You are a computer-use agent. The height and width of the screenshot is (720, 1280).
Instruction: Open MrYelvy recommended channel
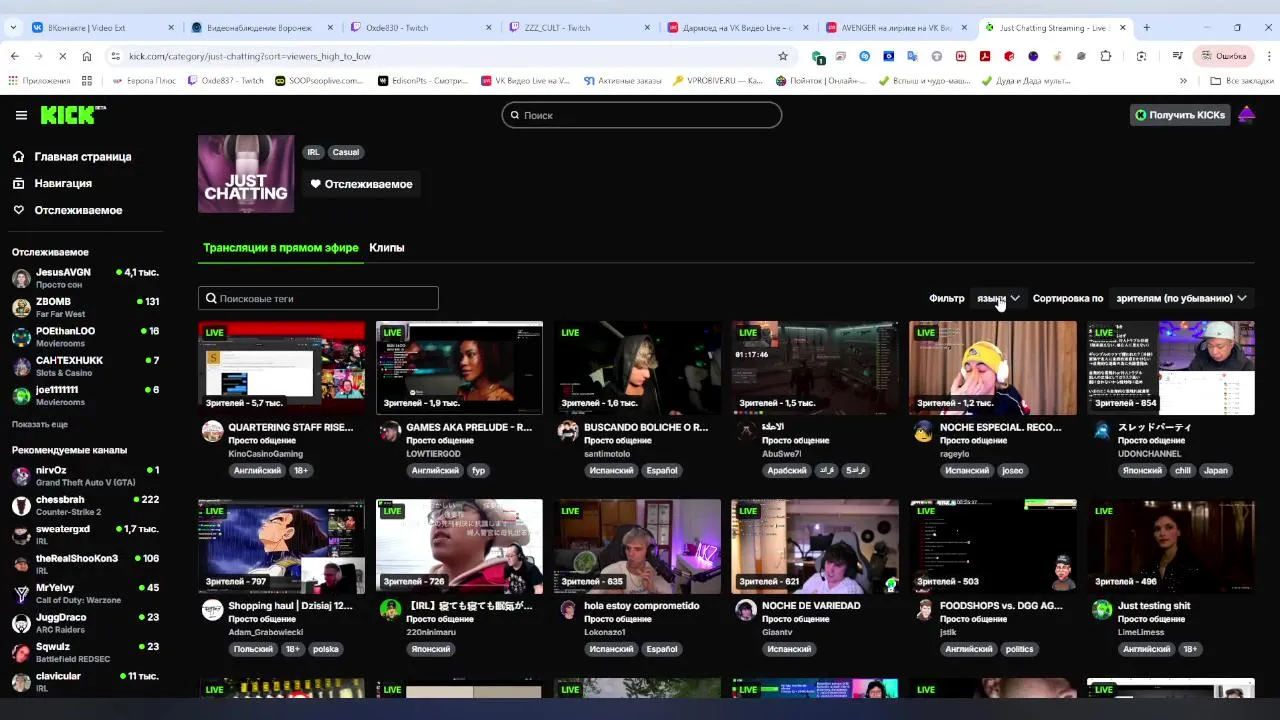85,594
